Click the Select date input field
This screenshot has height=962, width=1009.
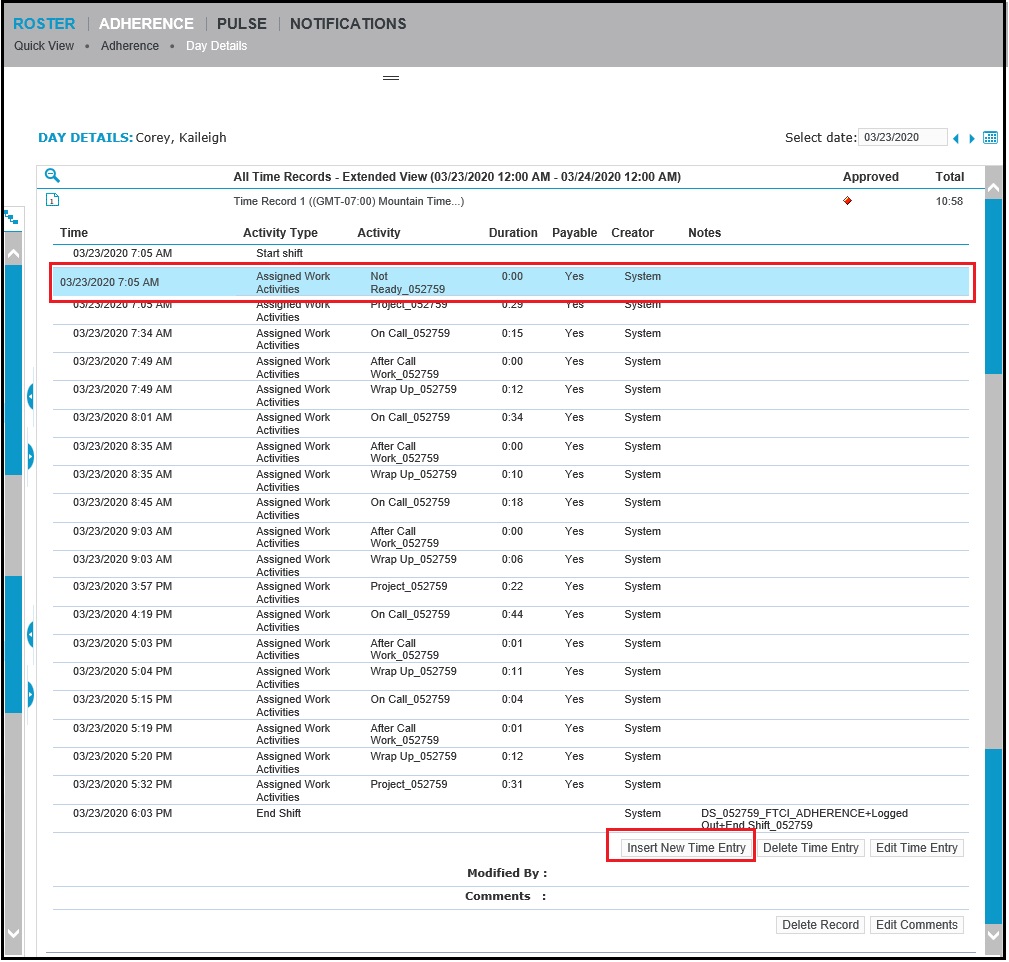(902, 137)
